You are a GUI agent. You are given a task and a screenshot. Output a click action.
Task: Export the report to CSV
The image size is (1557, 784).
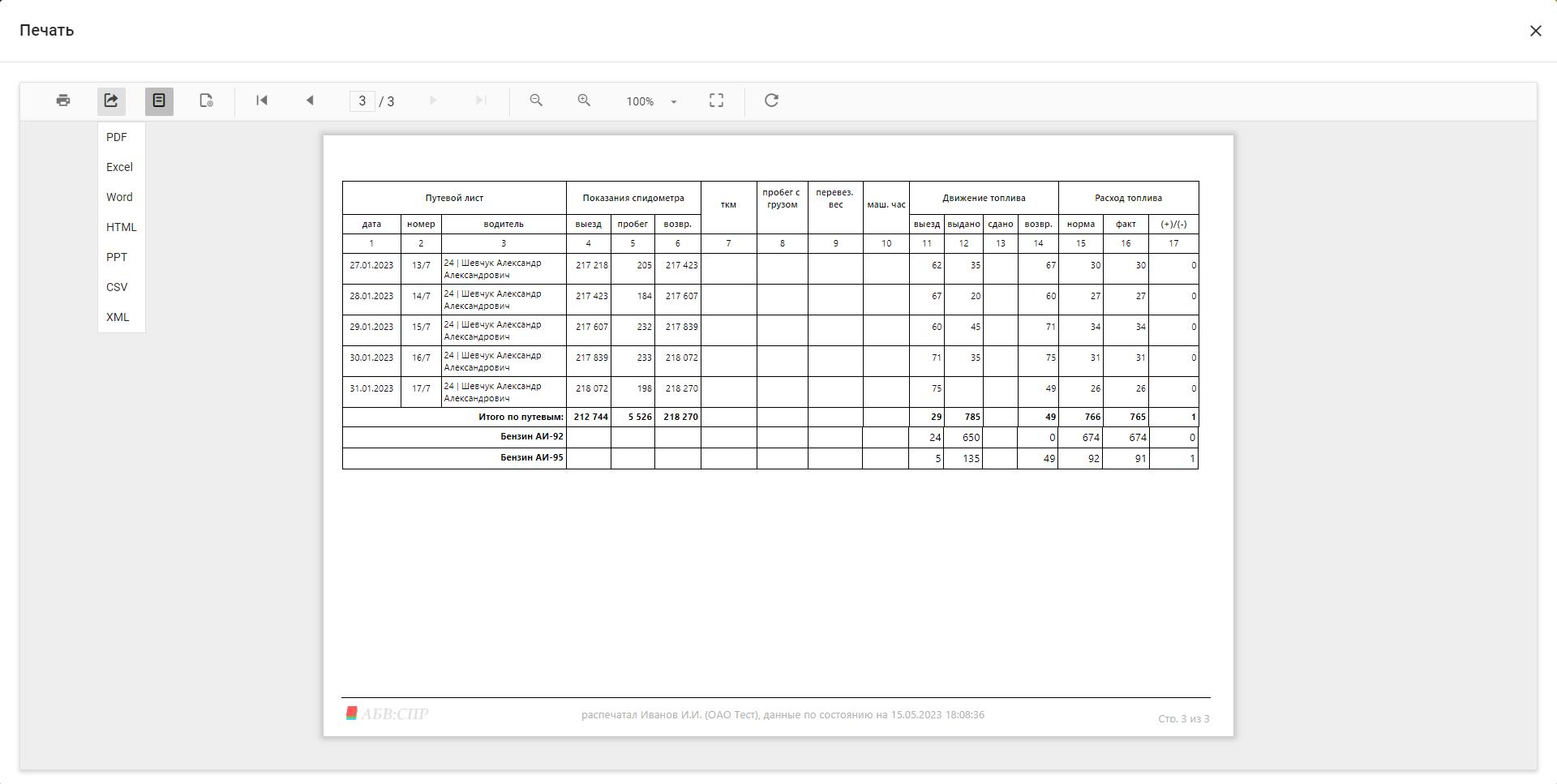pyautogui.click(x=117, y=287)
